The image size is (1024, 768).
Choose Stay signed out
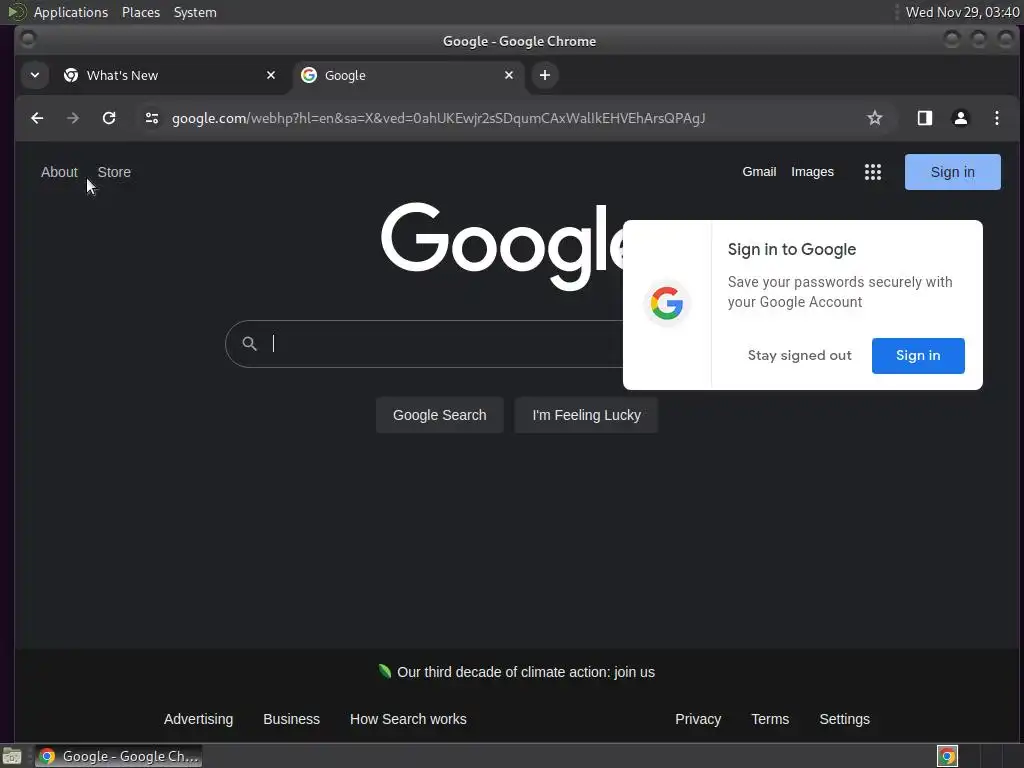click(799, 356)
